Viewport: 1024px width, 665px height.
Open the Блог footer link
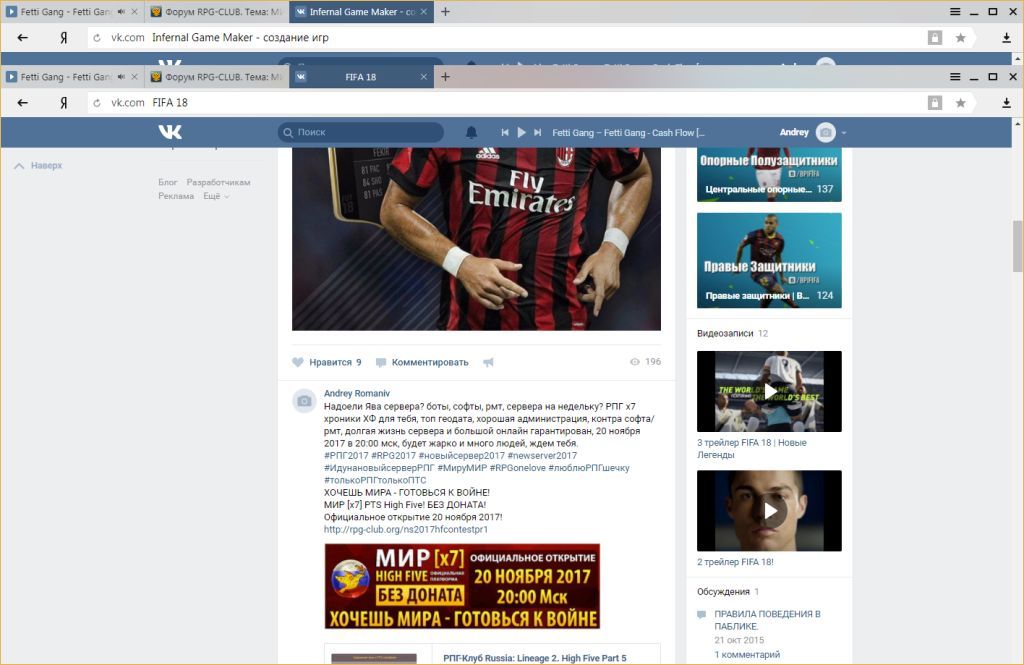[167, 182]
